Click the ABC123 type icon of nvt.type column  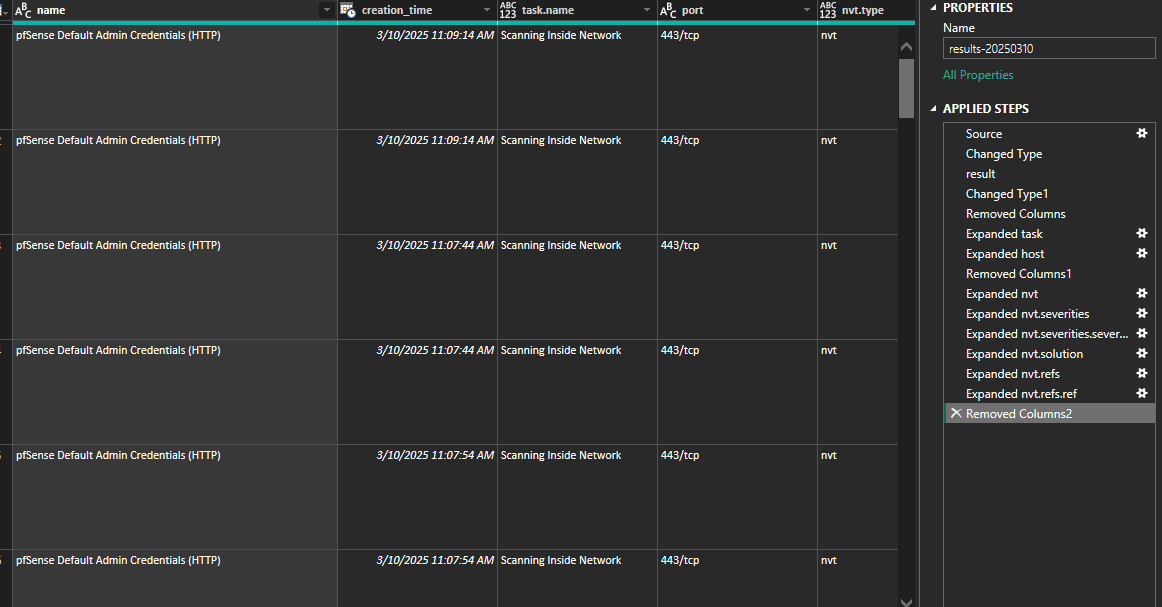tap(828, 10)
